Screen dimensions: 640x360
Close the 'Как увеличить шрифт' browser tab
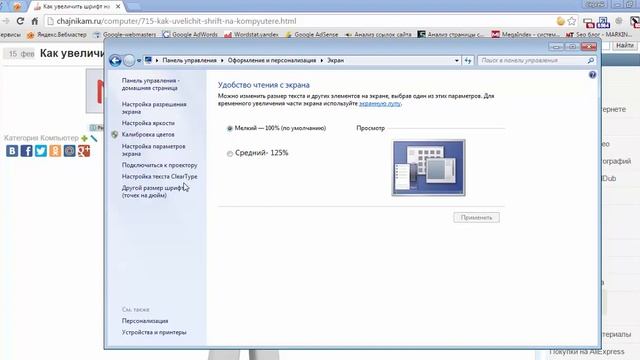tap(118, 7)
